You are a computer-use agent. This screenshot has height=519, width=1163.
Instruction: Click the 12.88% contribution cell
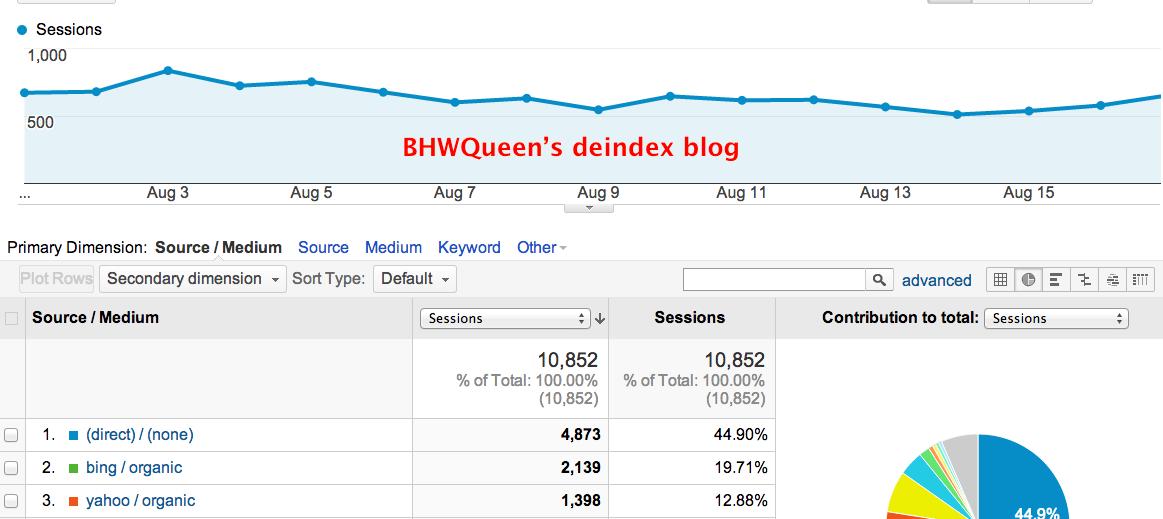tap(740, 500)
